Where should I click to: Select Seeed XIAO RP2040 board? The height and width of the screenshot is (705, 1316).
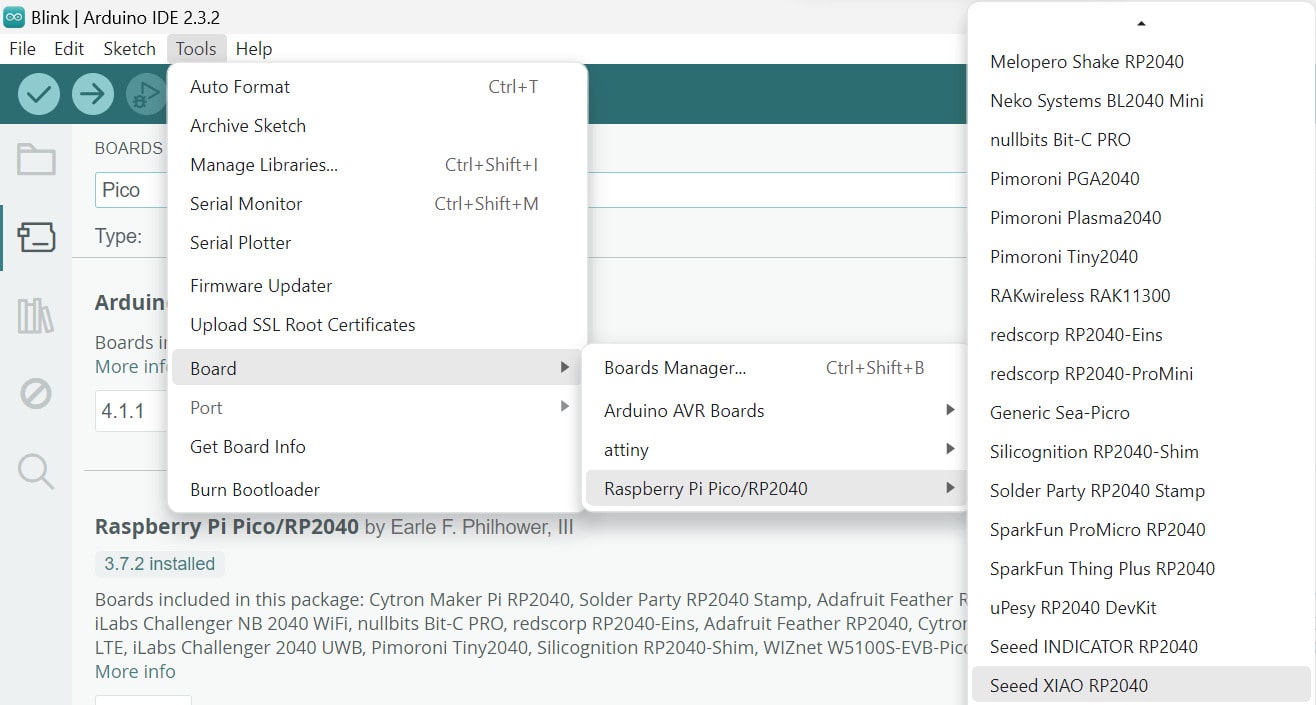pos(1141,686)
